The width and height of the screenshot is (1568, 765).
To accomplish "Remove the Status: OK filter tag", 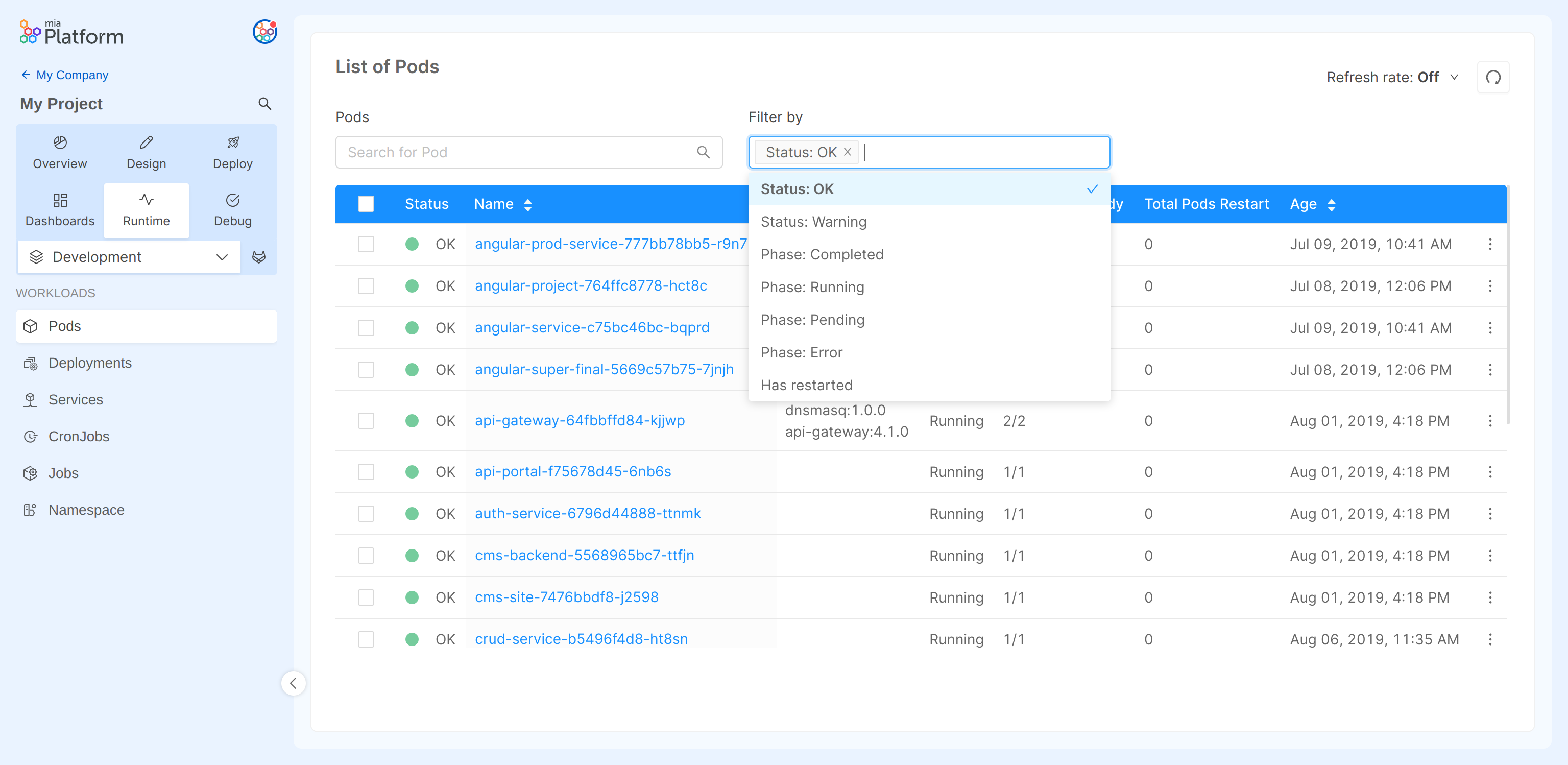I will tap(847, 152).
